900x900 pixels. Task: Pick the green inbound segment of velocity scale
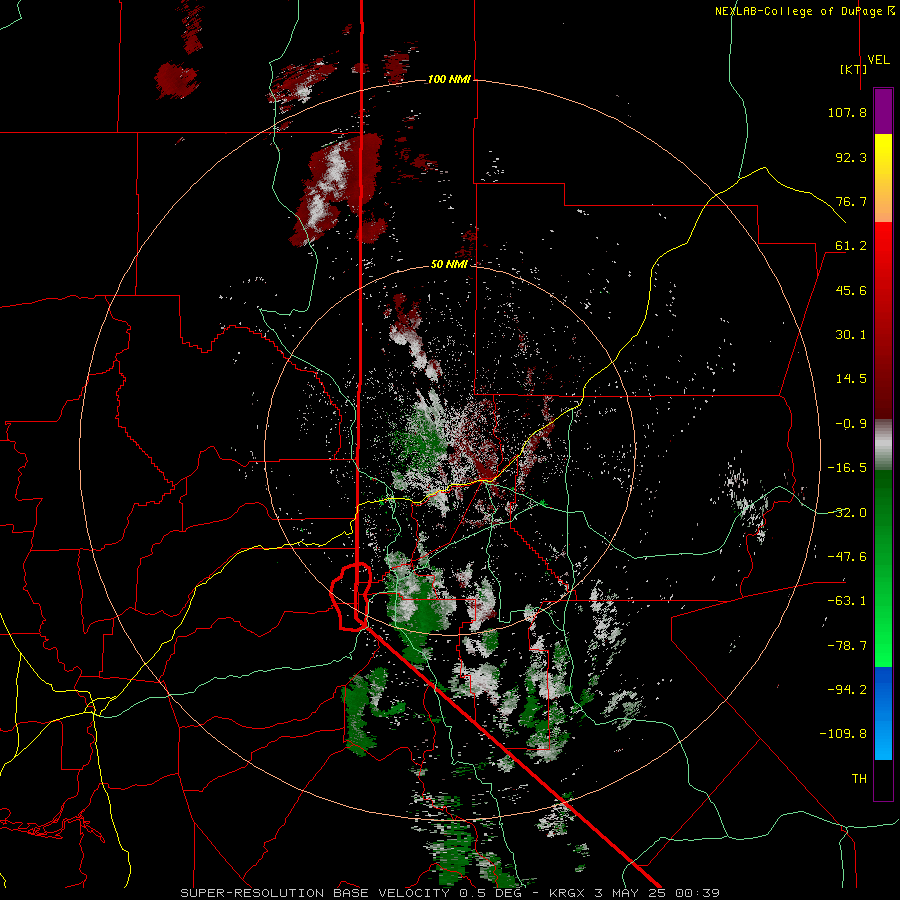(883, 568)
